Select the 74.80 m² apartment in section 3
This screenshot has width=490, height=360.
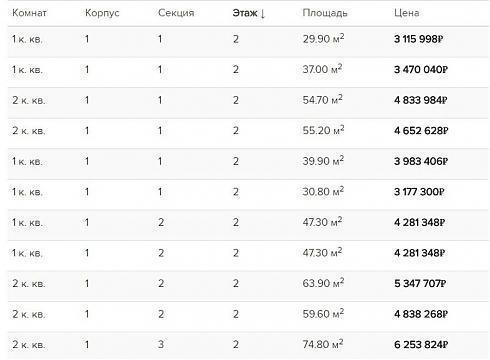(249, 345)
